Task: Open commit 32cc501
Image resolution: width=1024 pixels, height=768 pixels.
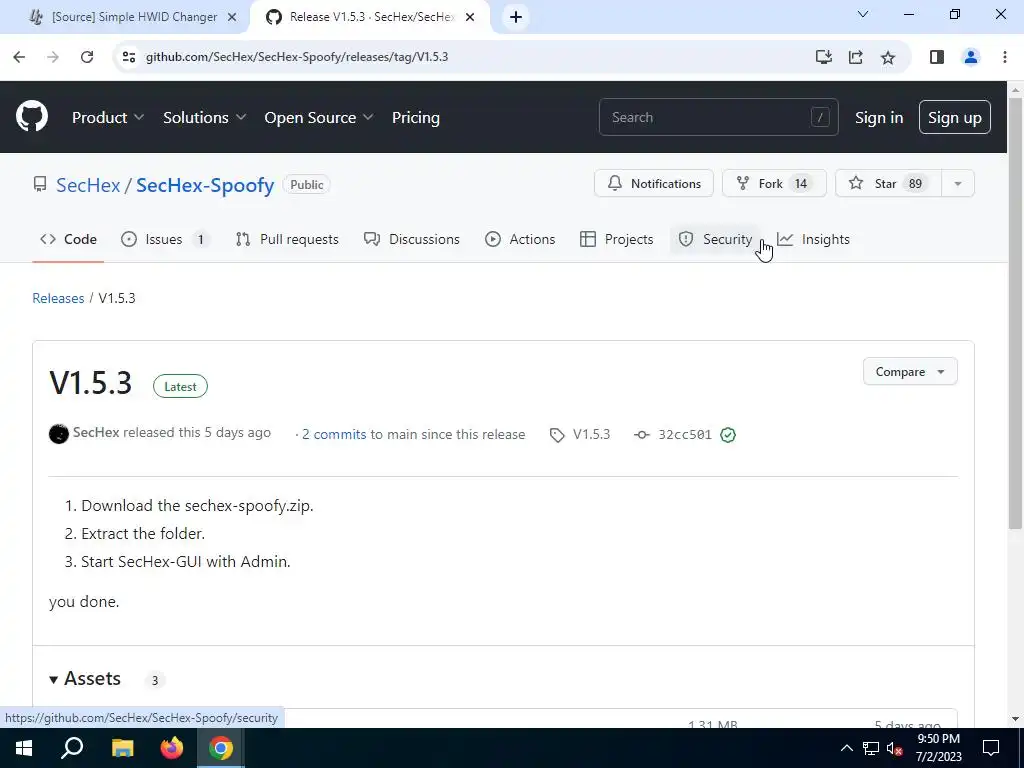Action: (x=684, y=434)
